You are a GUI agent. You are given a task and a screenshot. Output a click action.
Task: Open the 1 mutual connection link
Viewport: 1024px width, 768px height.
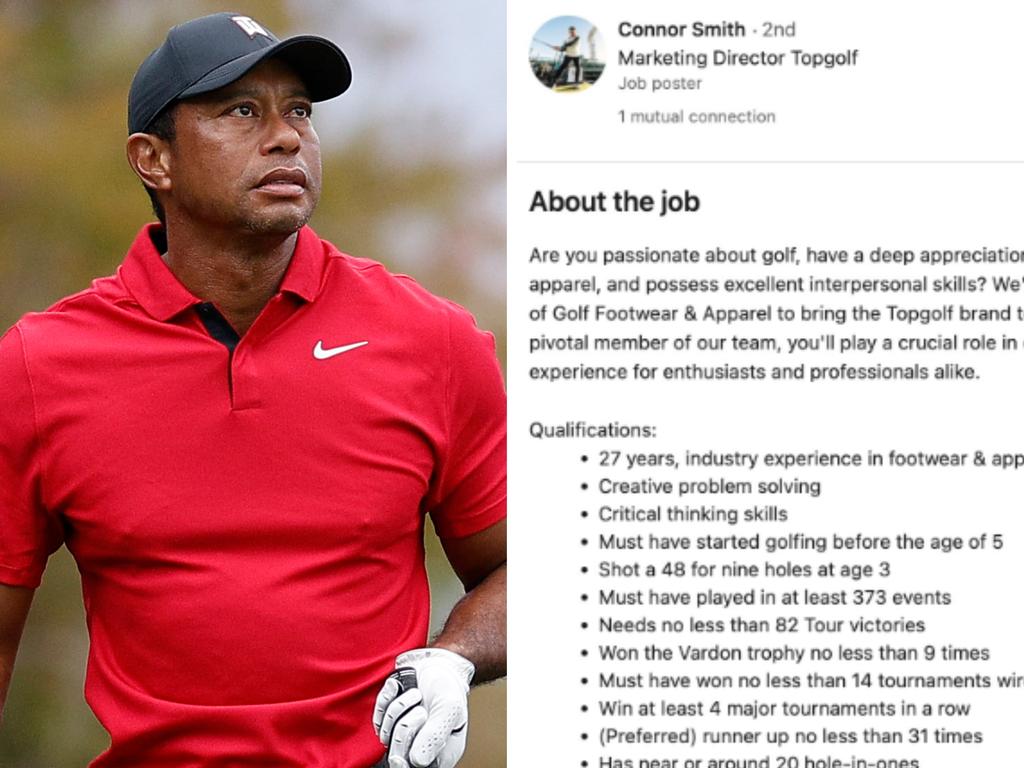click(x=697, y=117)
